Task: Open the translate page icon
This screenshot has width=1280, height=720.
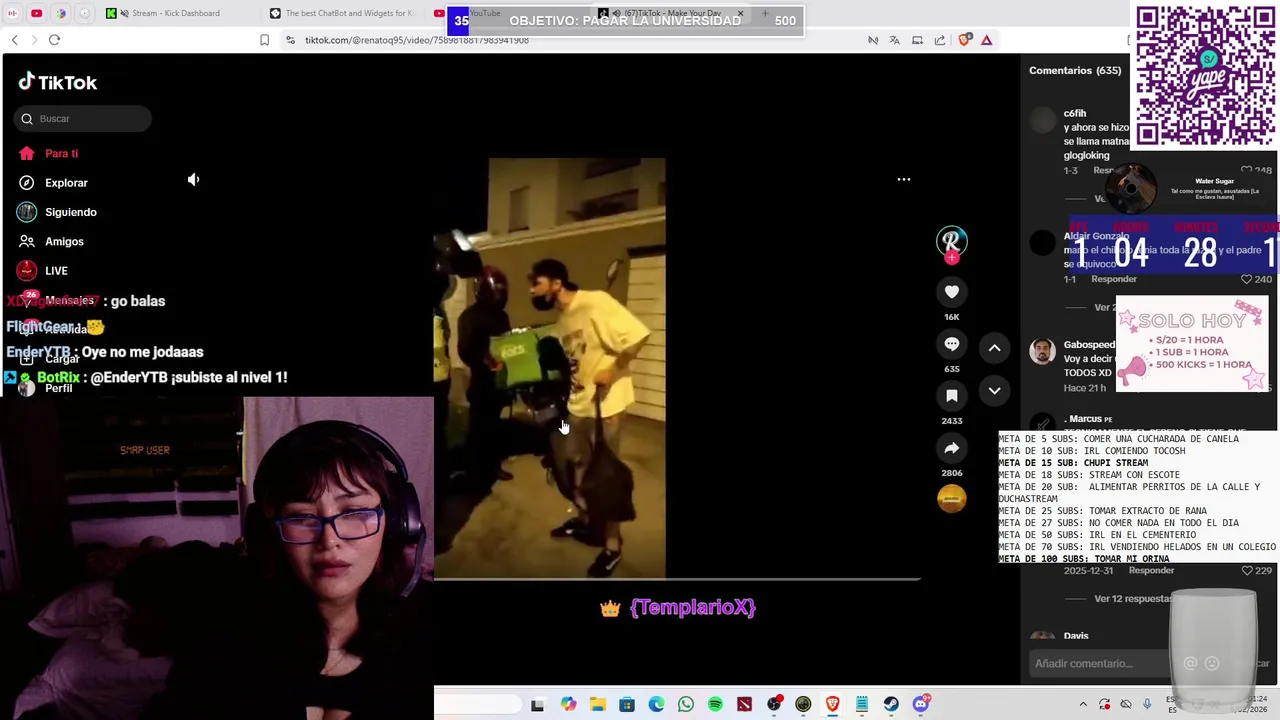Action: 895,40
